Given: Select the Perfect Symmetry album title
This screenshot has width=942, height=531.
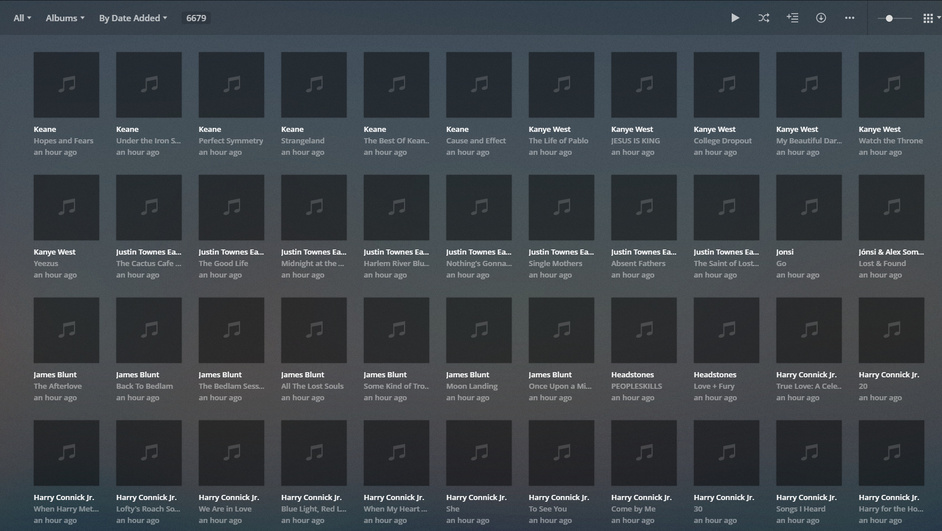Looking at the screenshot, I should [231, 141].
